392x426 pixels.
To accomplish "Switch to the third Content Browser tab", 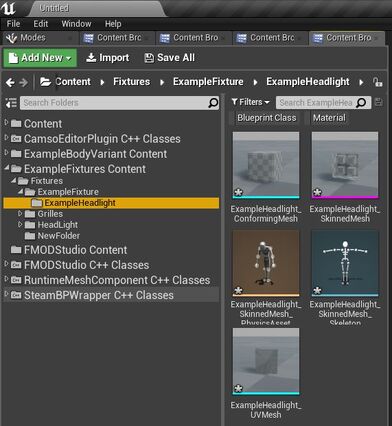I will point(270,38).
